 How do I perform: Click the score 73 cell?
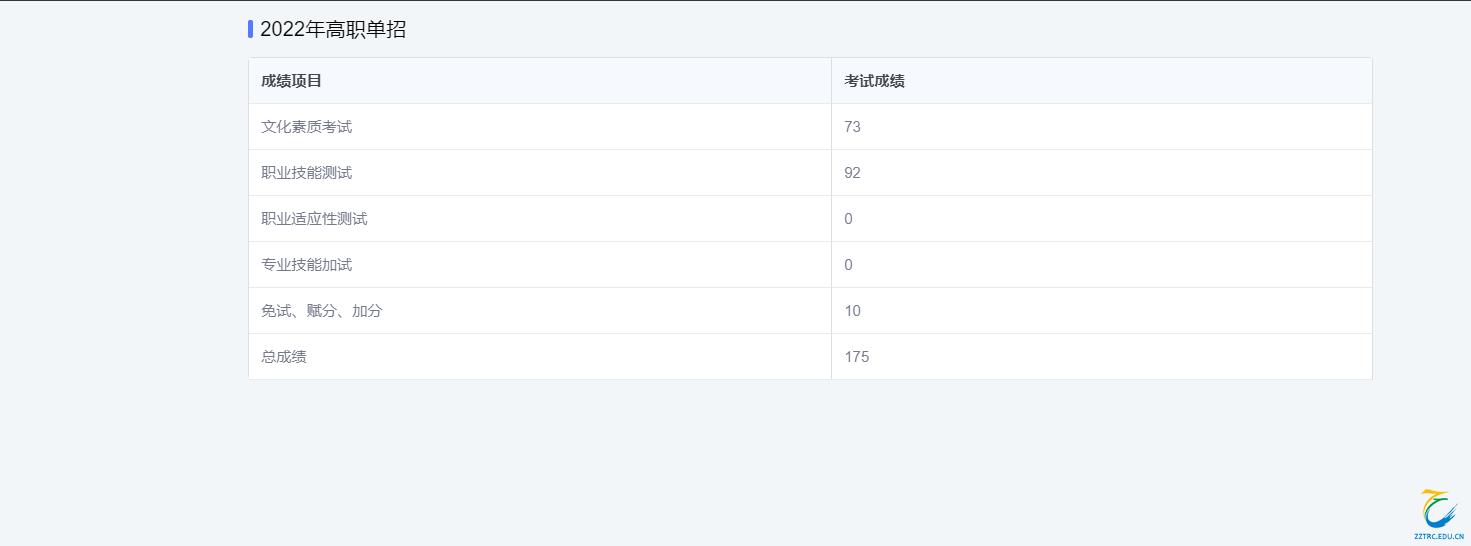click(852, 127)
